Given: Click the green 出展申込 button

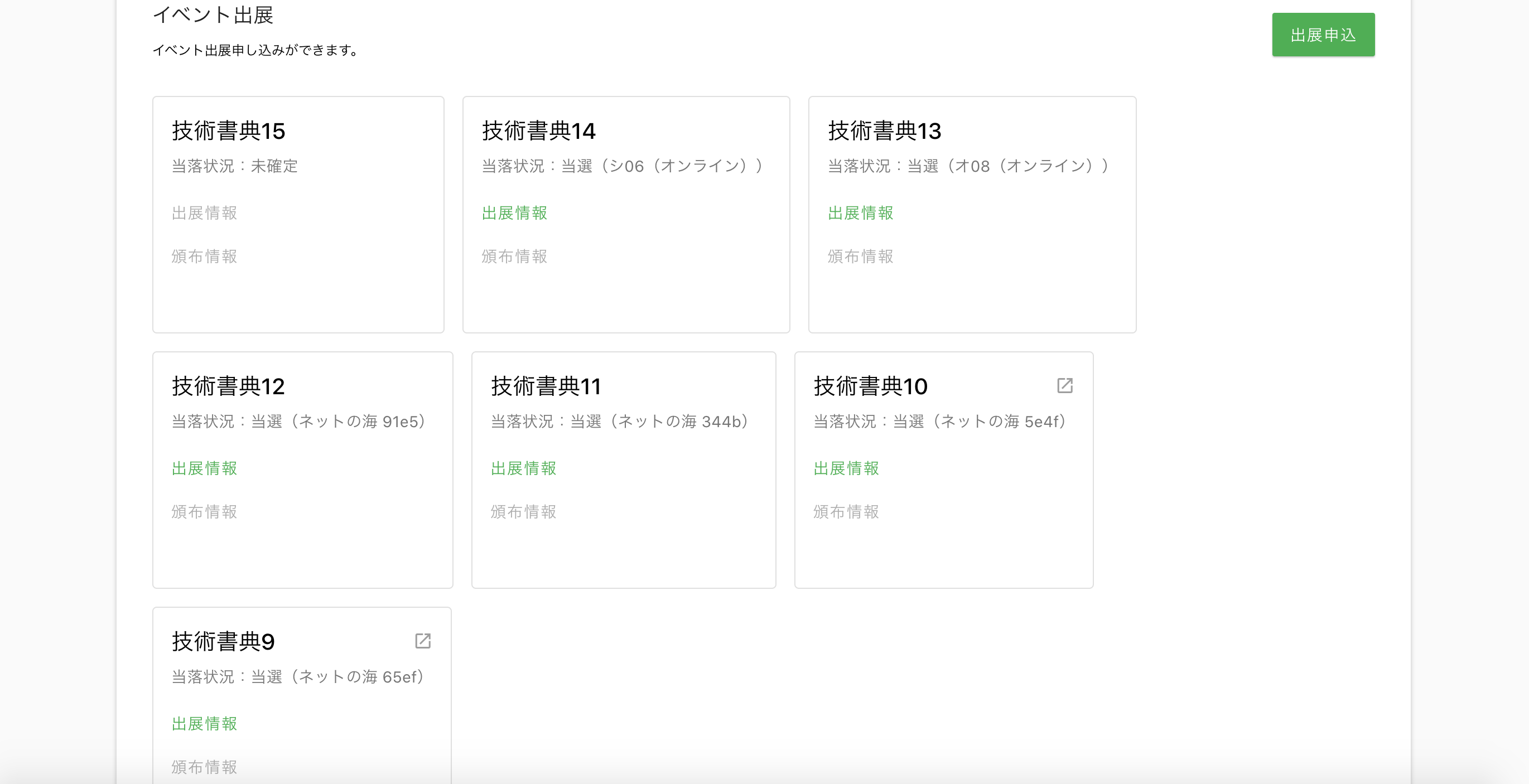Looking at the screenshot, I should point(1323,35).
